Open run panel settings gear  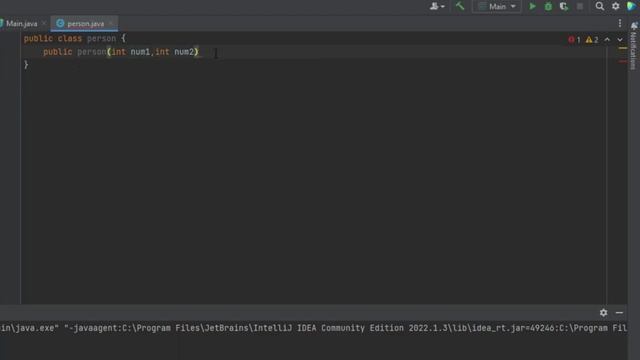point(603,313)
